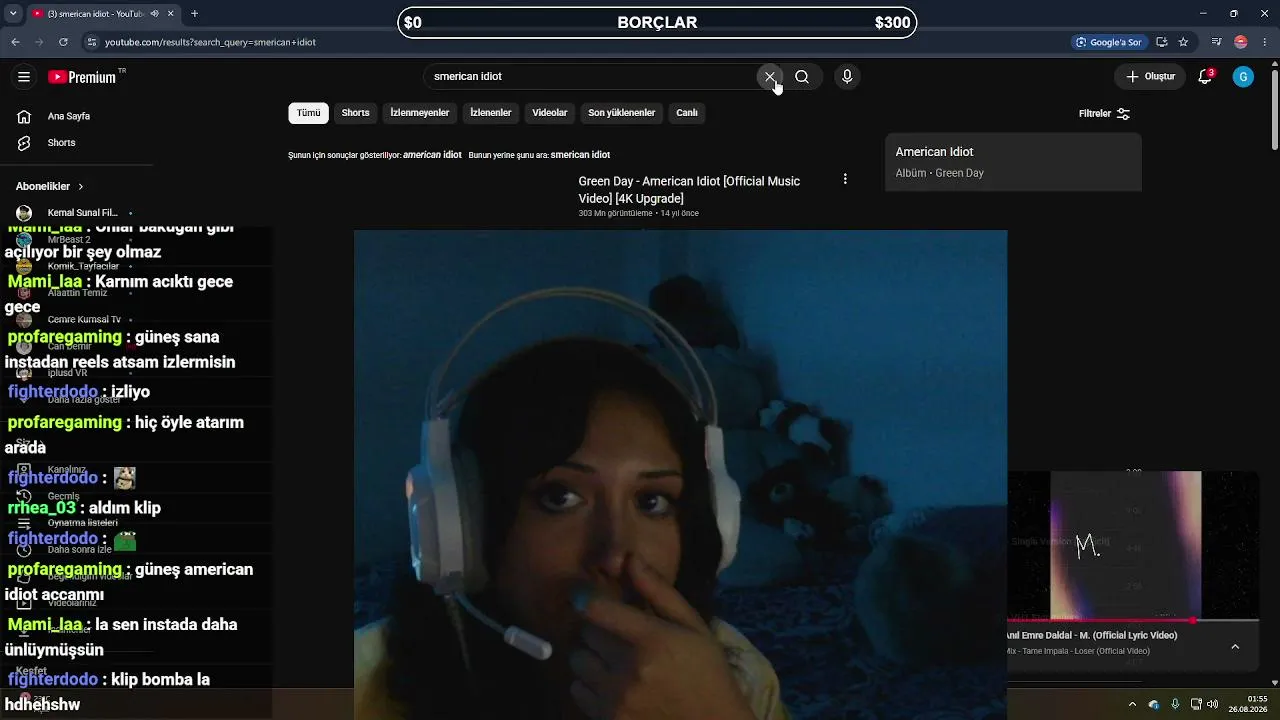The width and height of the screenshot is (1280, 720).
Task: Open the Chrome media controls icon
Action: (1216, 42)
